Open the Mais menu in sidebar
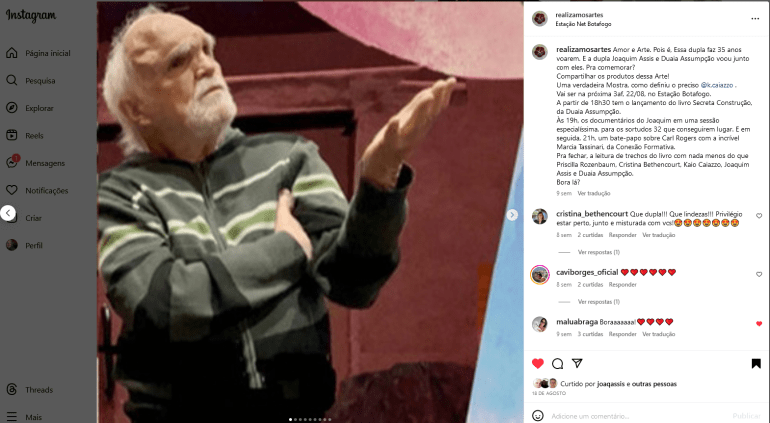The image size is (770, 423). click(25, 417)
